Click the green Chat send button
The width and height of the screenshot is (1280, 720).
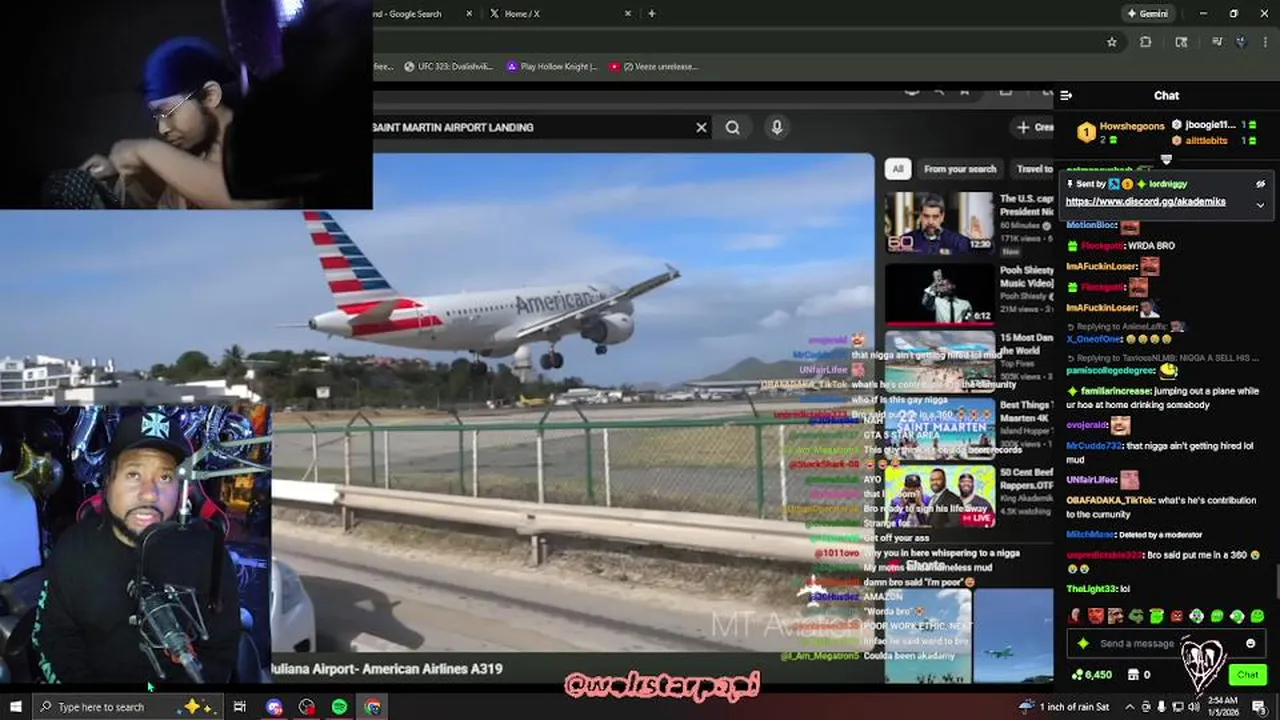coord(1247,675)
